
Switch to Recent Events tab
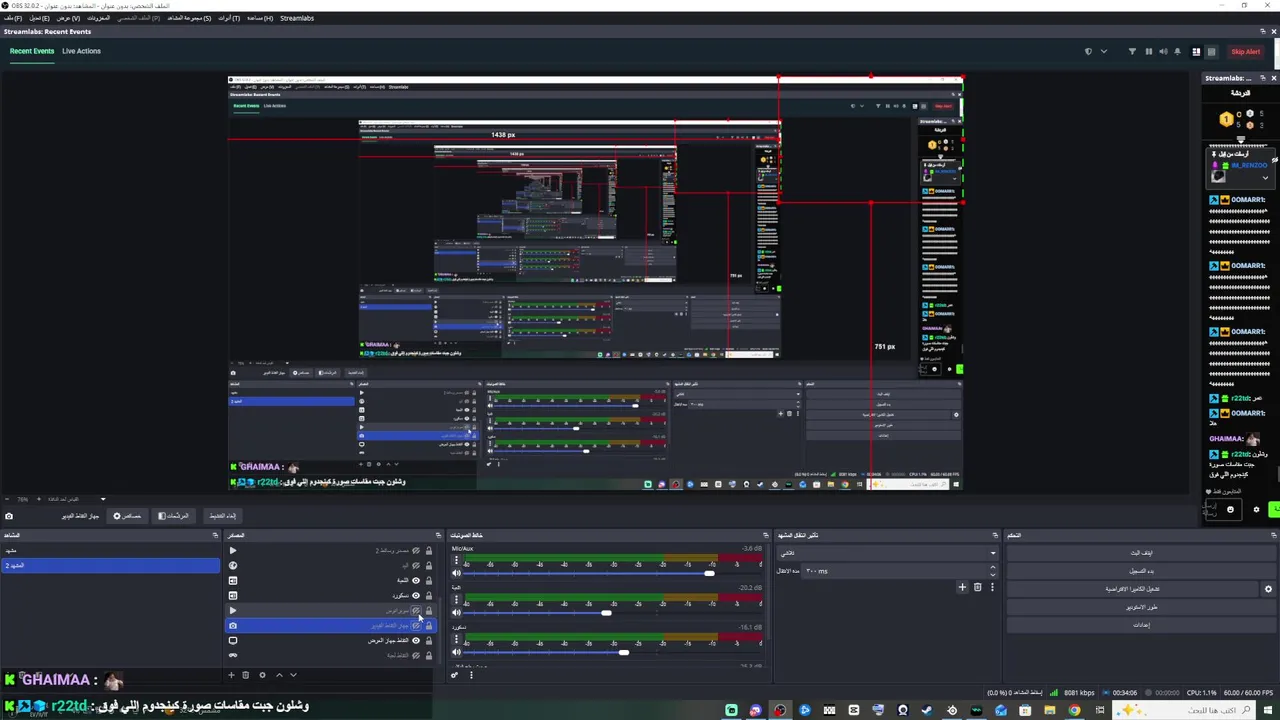coord(32,51)
